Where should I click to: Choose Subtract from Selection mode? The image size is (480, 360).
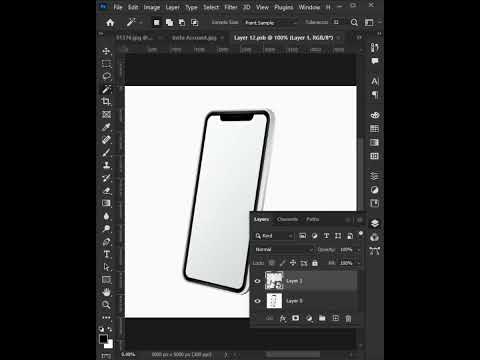[182, 23]
